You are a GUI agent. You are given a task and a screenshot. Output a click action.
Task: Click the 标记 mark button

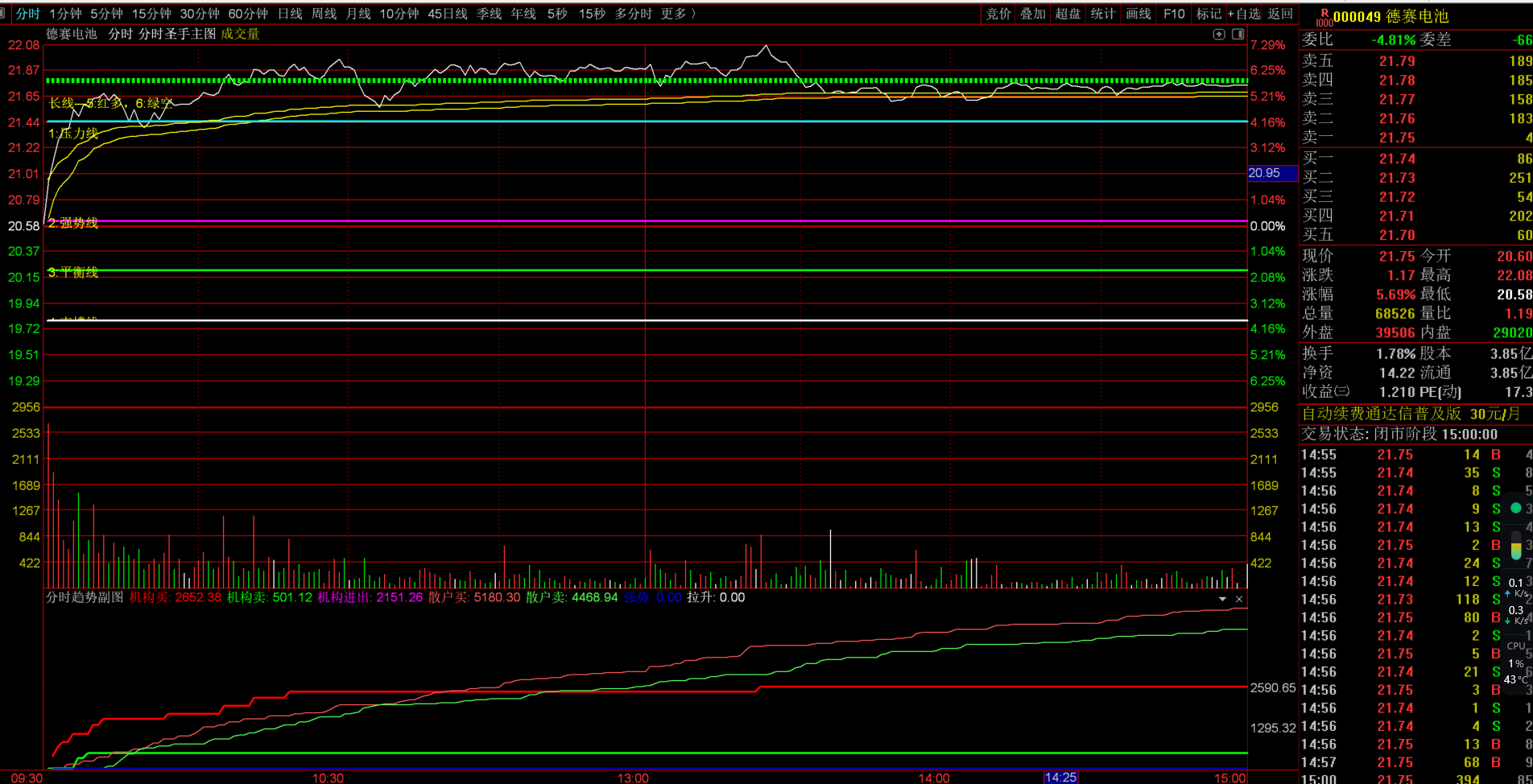pyautogui.click(x=1209, y=14)
